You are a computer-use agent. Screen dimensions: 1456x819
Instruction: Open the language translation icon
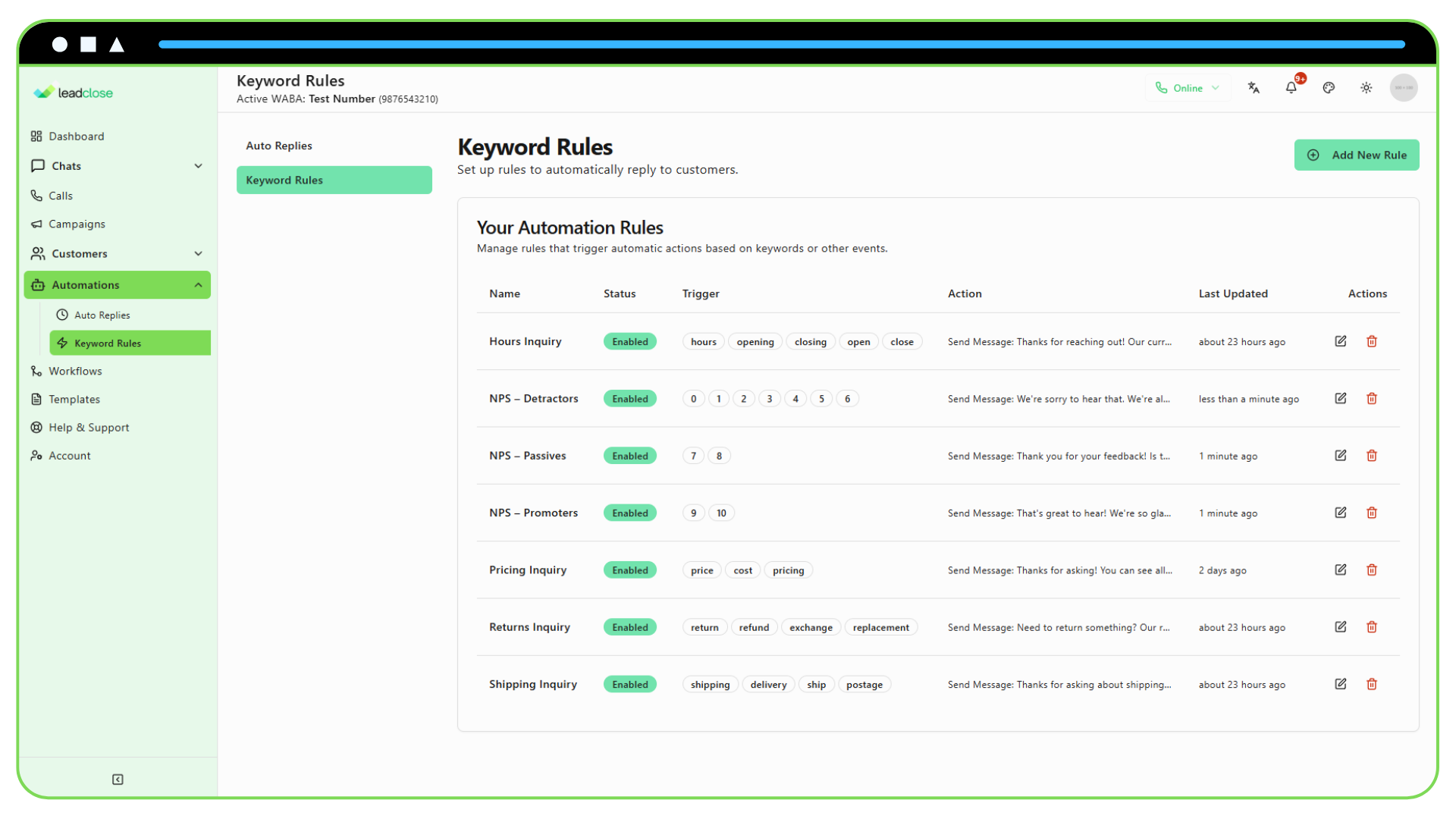click(1254, 87)
